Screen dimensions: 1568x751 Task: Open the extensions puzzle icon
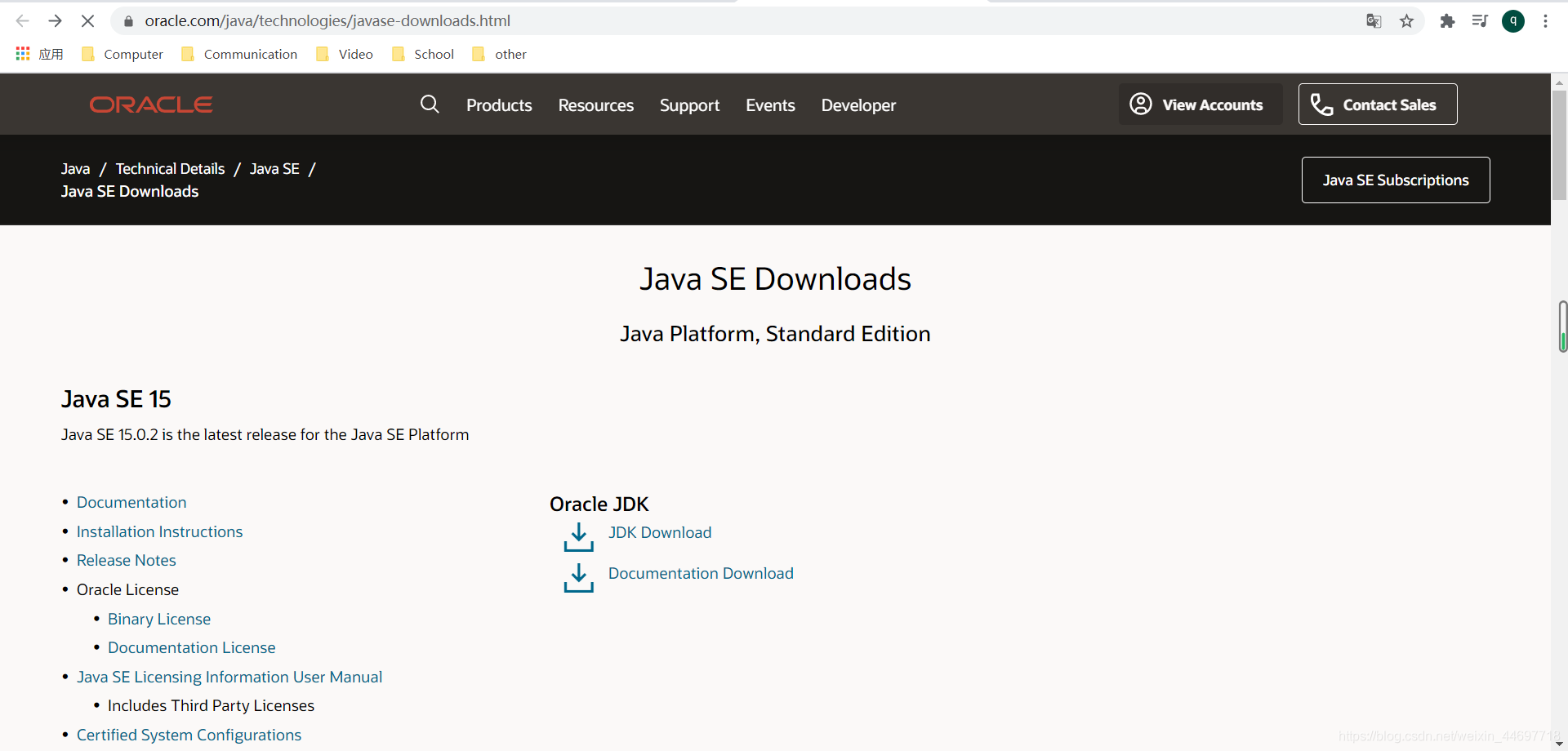coord(1447,21)
